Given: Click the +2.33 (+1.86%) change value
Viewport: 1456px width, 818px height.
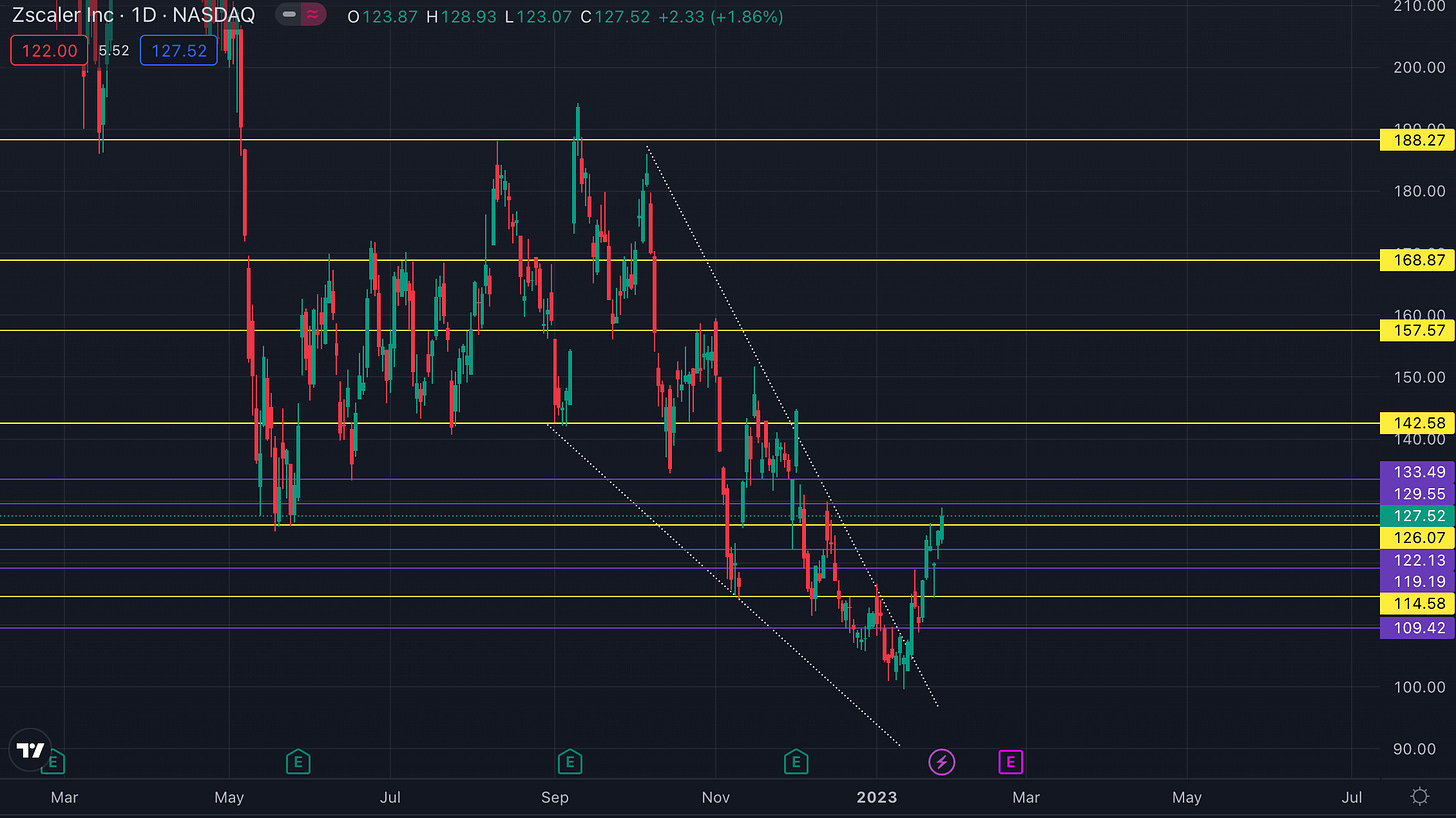Looking at the screenshot, I should pos(722,17).
